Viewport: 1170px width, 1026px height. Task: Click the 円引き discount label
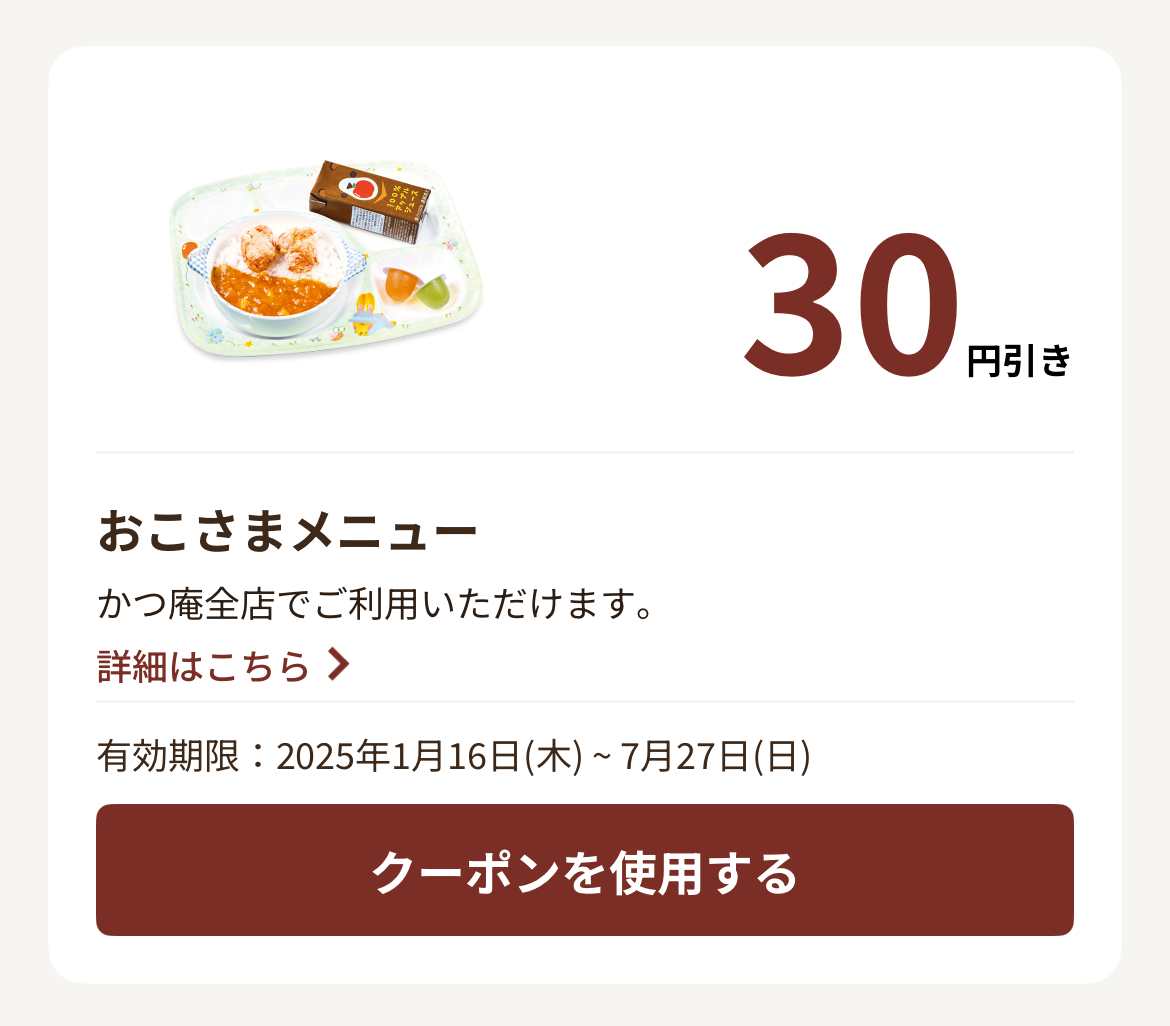(x=1019, y=361)
